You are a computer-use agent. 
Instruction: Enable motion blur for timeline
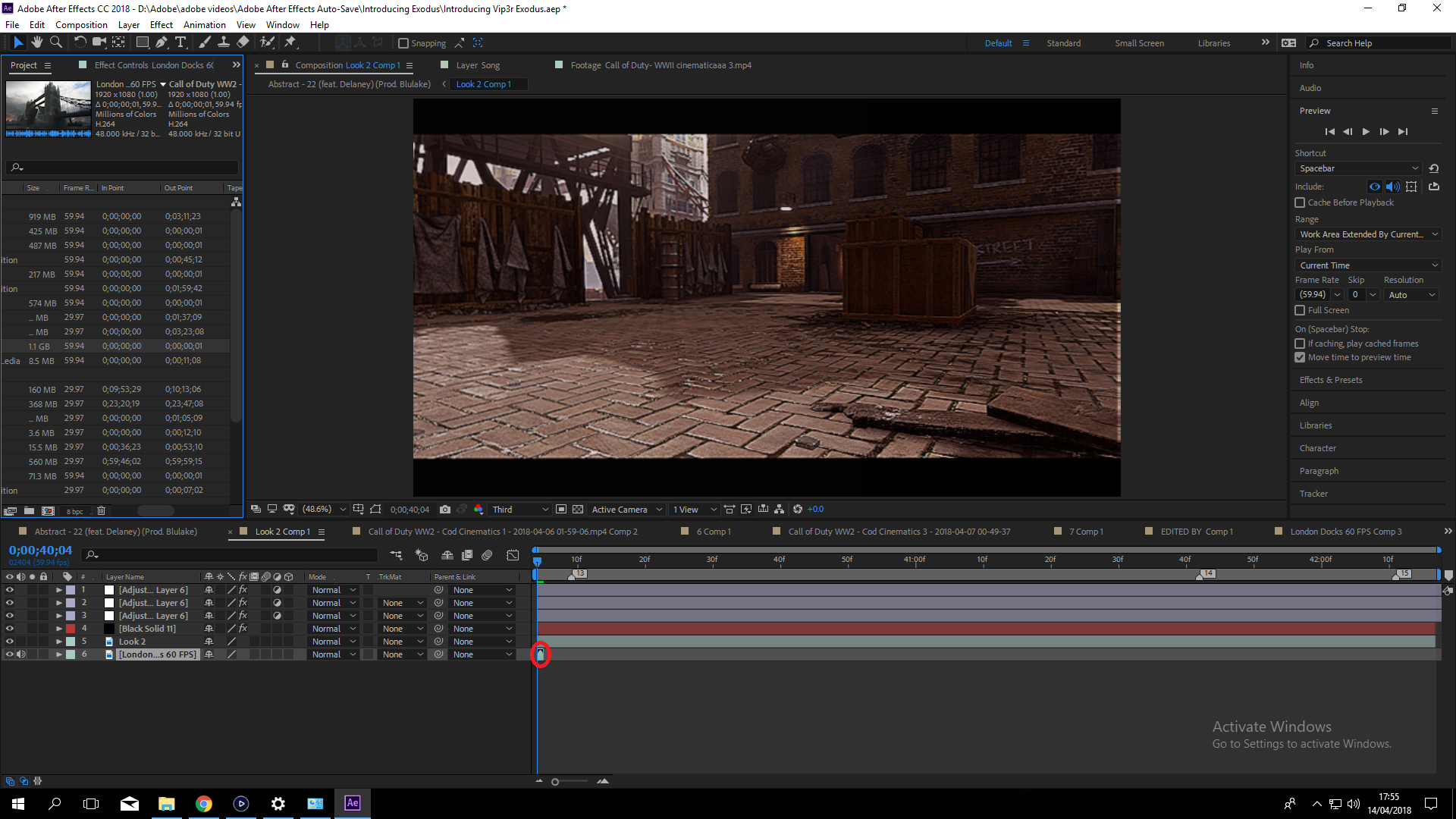point(487,555)
